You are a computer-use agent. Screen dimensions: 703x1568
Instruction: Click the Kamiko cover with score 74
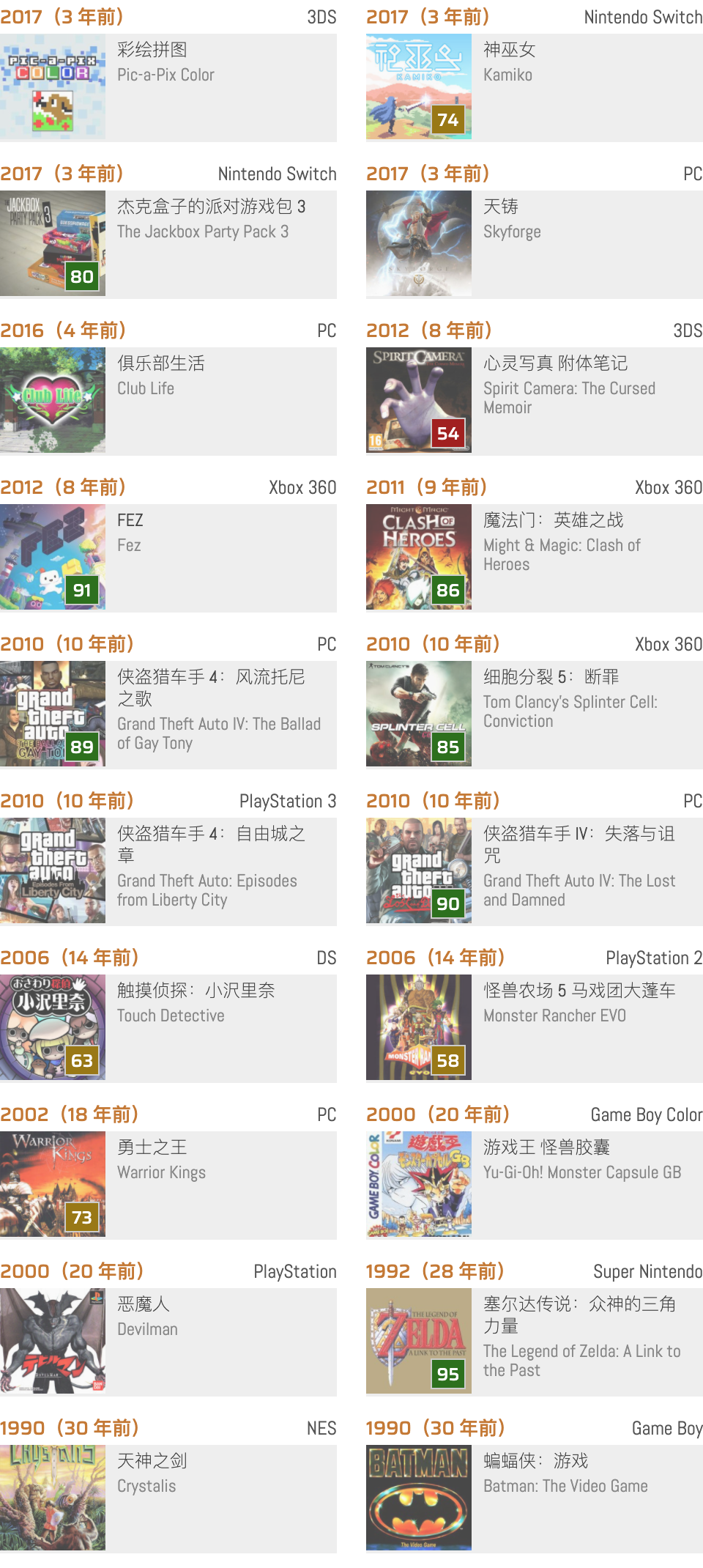coord(419,86)
